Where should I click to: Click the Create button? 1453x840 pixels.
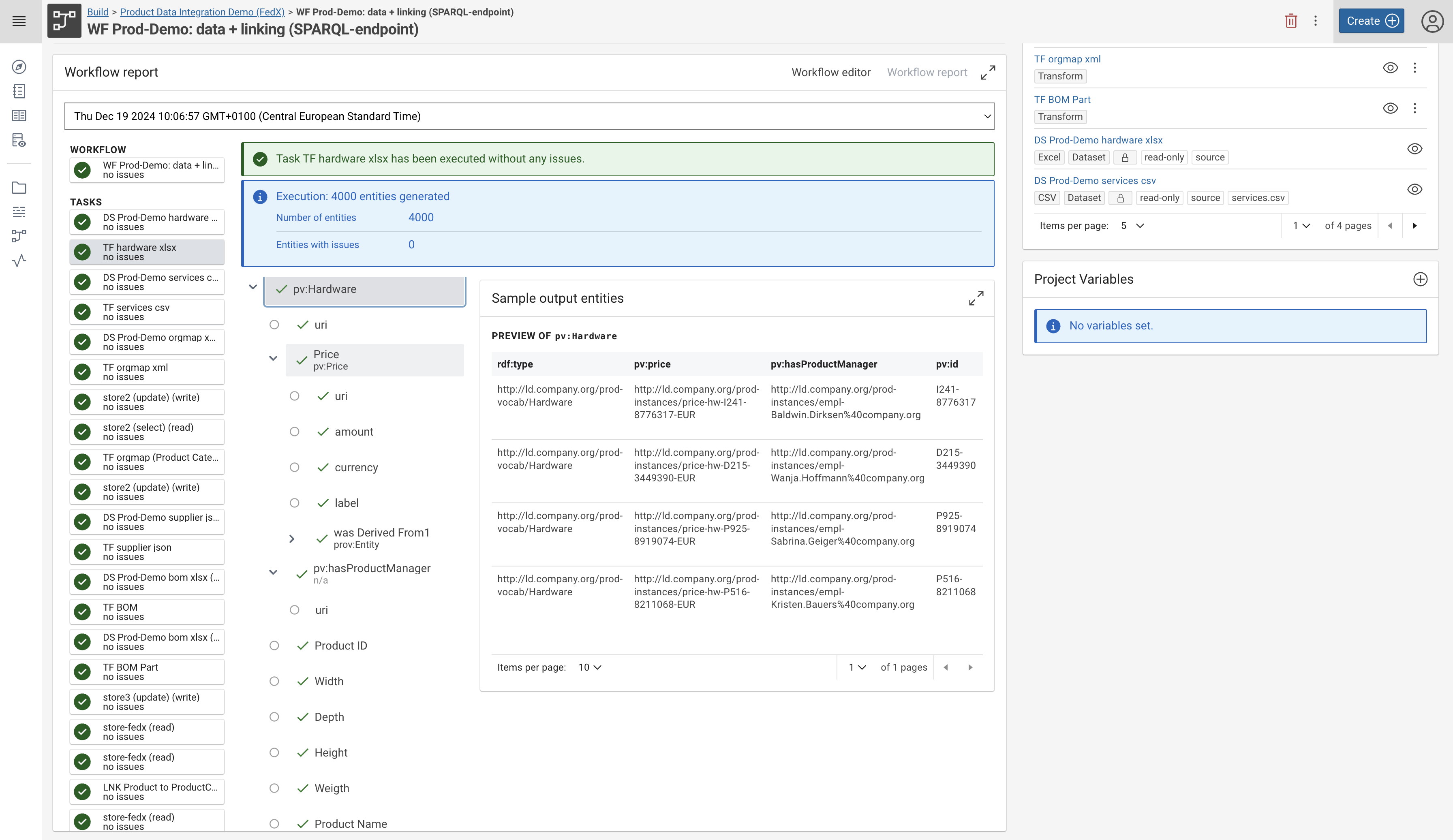1372,20
